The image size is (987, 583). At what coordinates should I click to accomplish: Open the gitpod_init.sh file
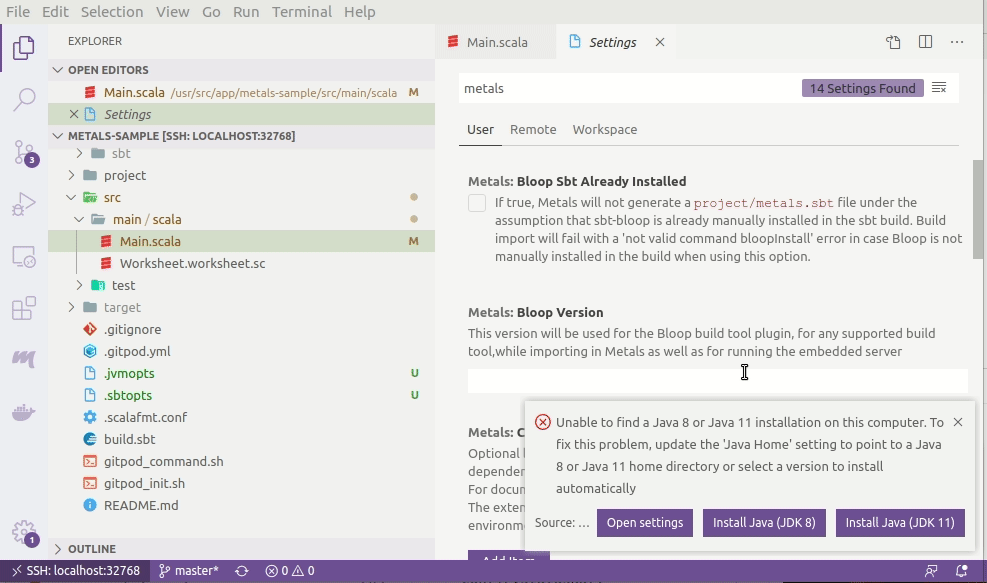pyautogui.click(x=241, y=484)
